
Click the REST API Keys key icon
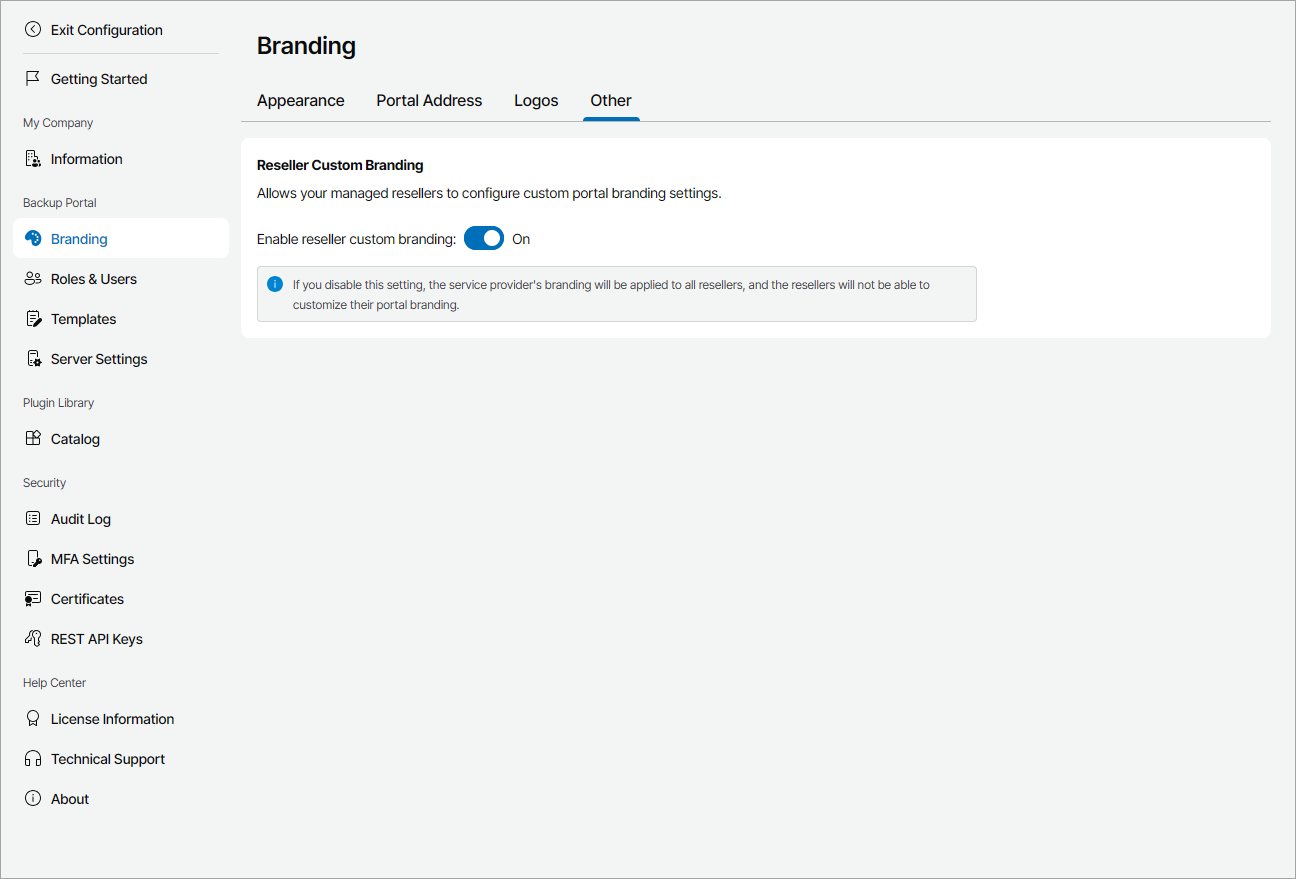click(33, 638)
